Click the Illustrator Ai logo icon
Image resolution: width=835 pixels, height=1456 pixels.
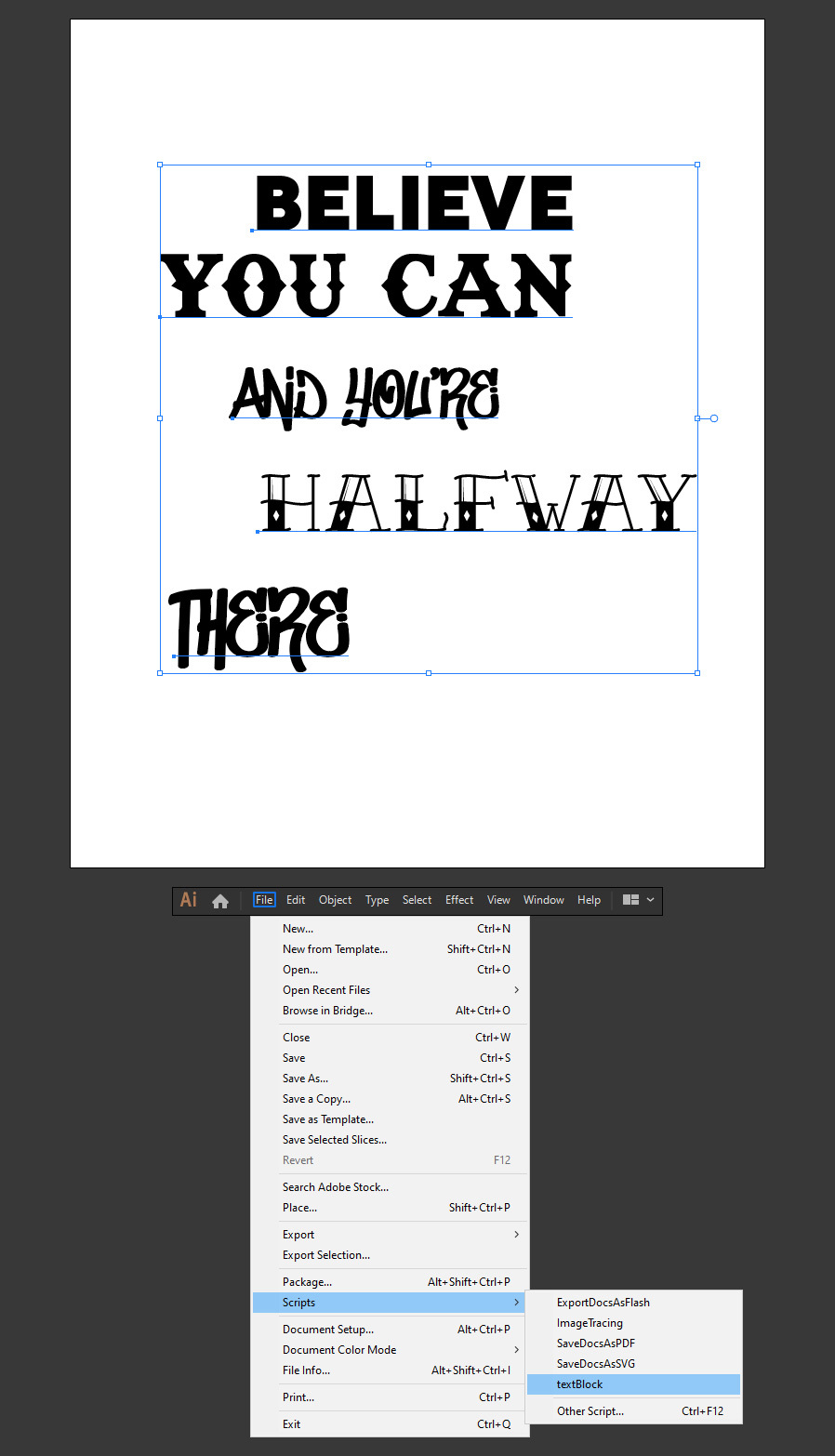(189, 900)
